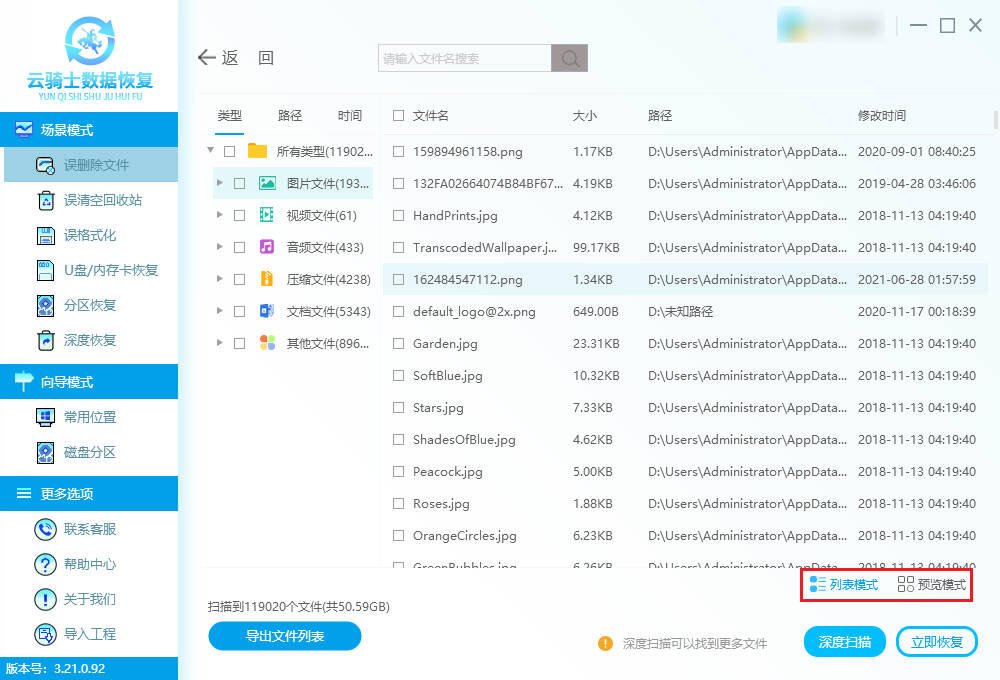Select the 162484547112.png file row
Viewport: 1000px width, 680px height.
tap(685, 279)
